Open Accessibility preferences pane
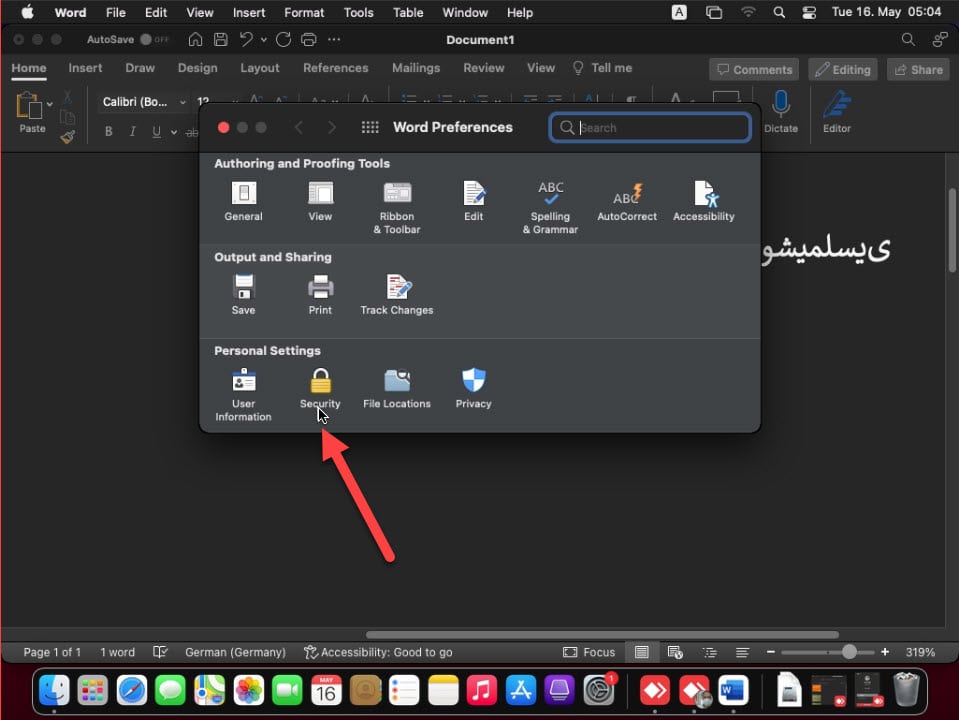The width and height of the screenshot is (959, 720). [x=703, y=201]
